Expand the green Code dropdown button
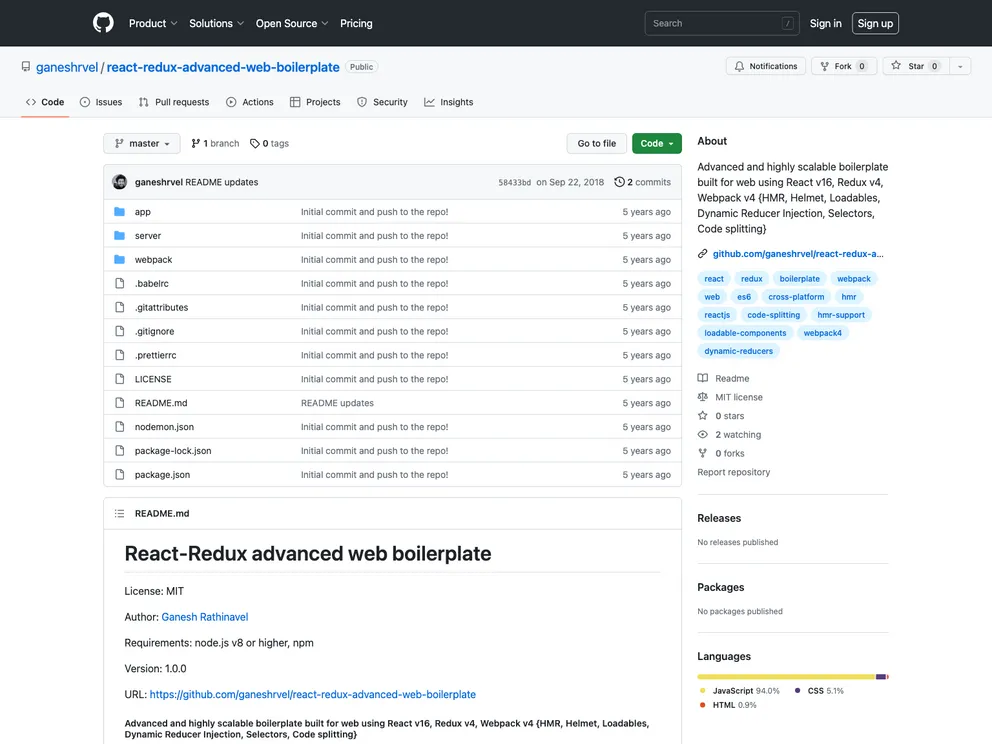The image size is (992, 744). tap(656, 144)
